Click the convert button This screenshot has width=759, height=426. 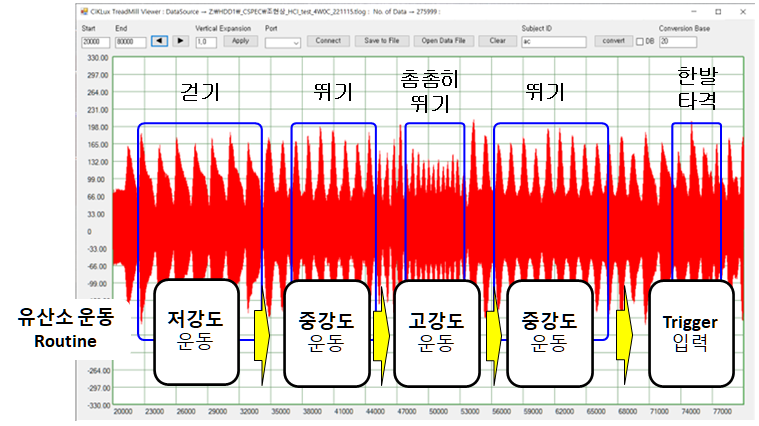coord(613,41)
